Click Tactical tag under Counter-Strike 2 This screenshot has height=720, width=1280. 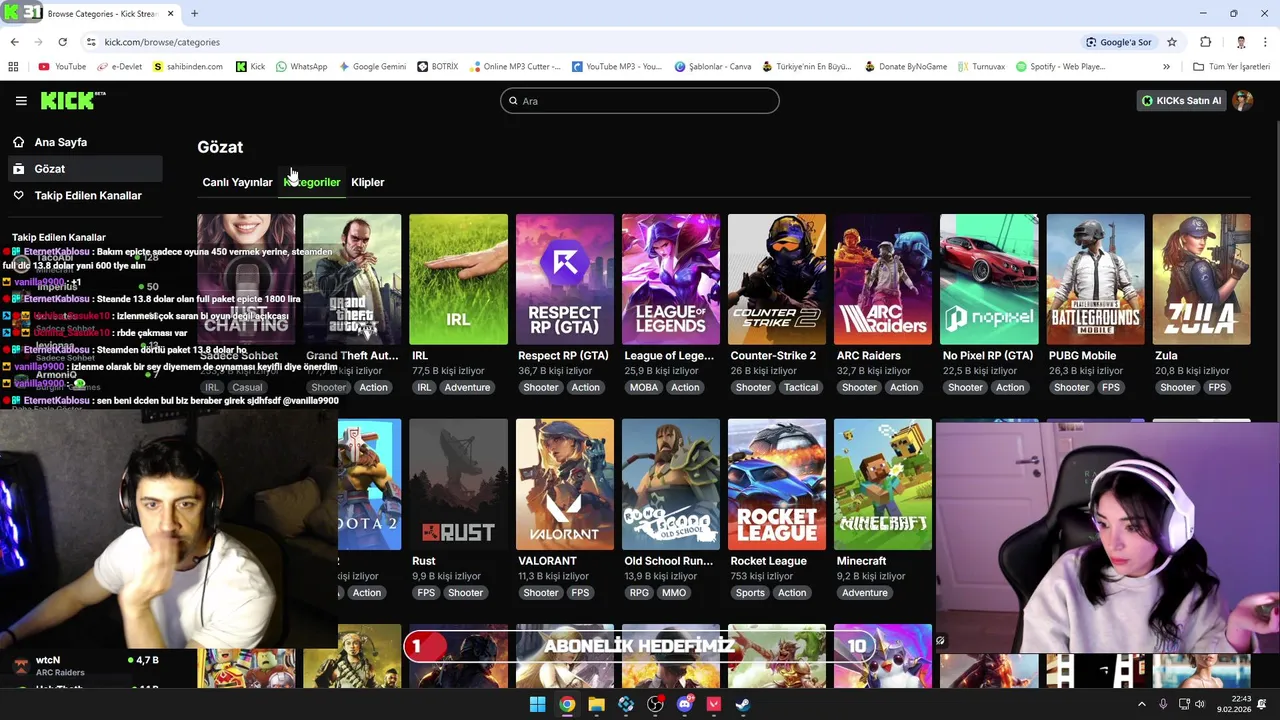tap(801, 388)
